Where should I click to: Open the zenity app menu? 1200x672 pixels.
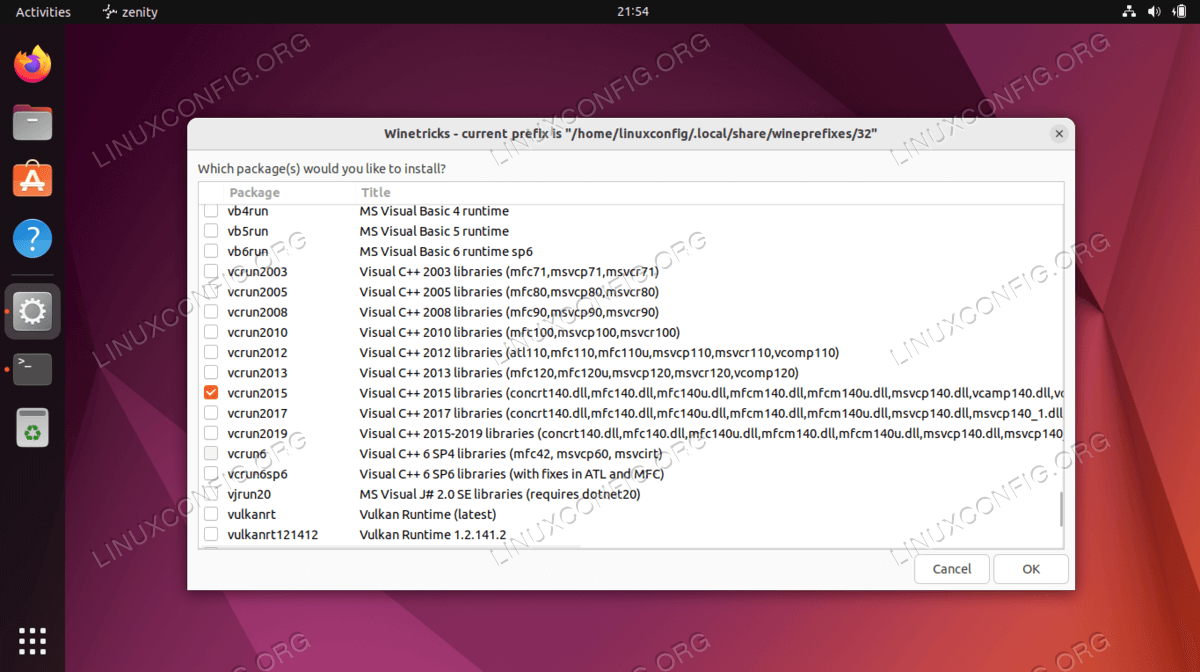point(130,12)
